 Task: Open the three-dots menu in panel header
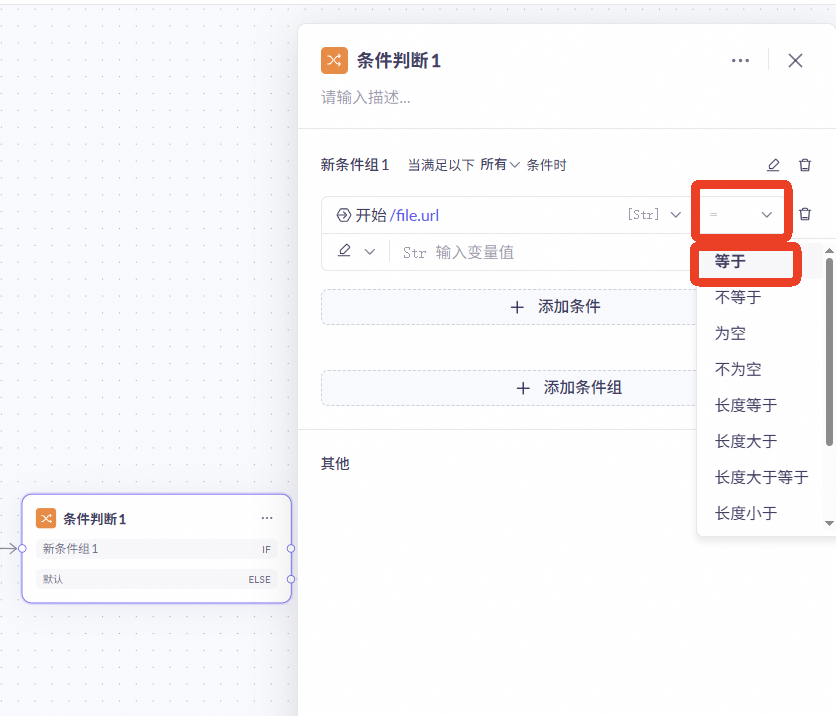[x=740, y=61]
